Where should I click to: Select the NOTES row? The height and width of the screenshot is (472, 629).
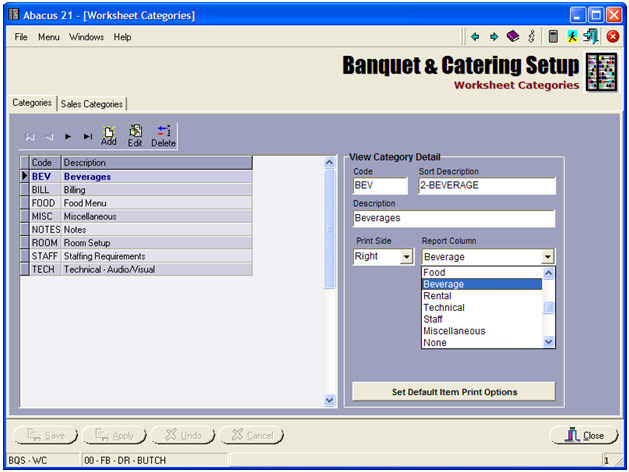click(136, 229)
